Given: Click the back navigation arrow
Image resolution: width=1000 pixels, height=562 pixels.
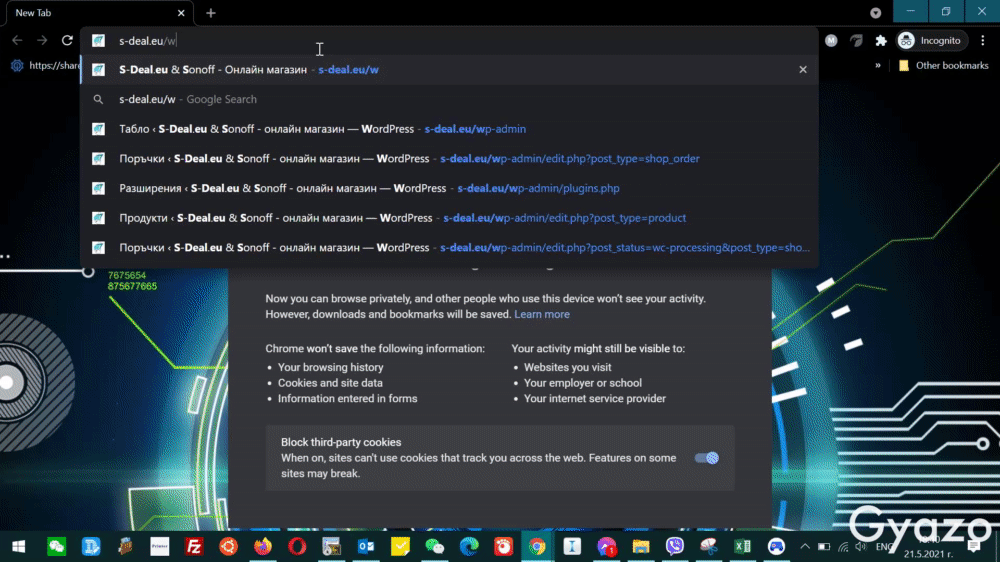Looking at the screenshot, I should click(17, 40).
